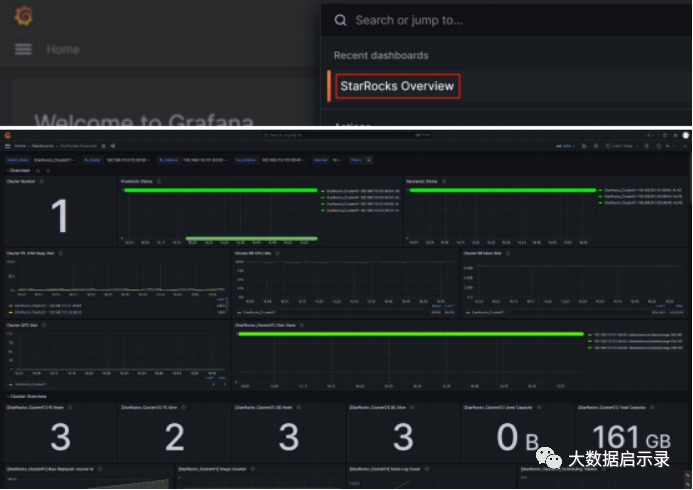
Task: Show the Used Capacity panel info icon
Action: [x=539, y=407]
